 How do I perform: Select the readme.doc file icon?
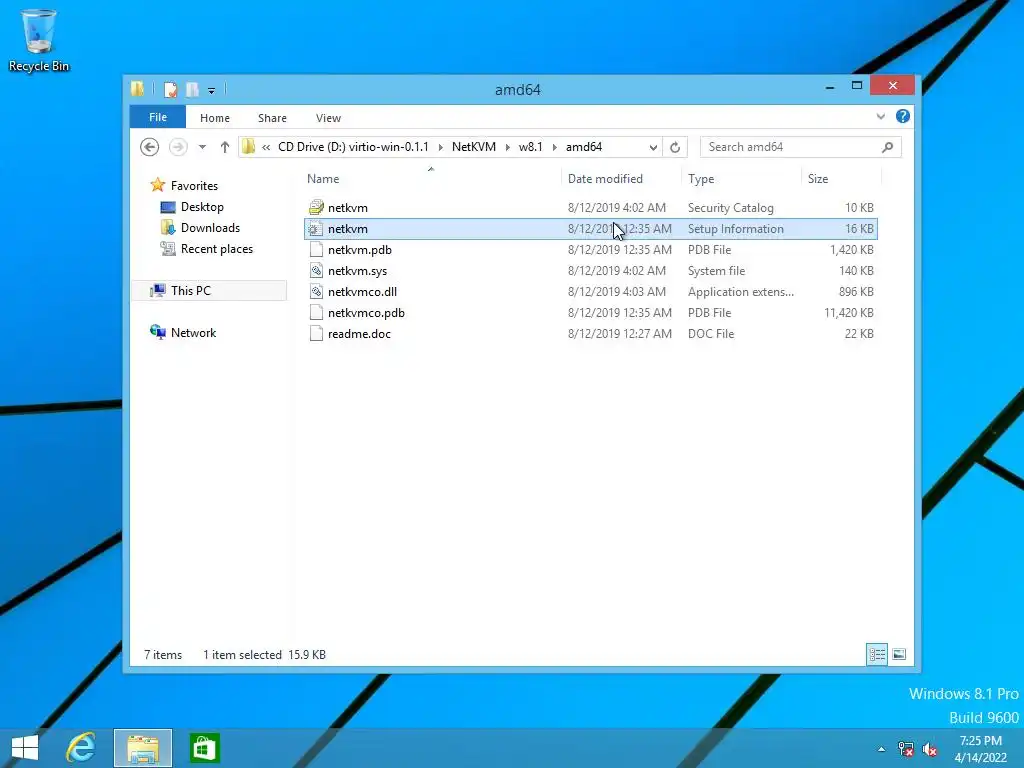pyautogui.click(x=316, y=333)
